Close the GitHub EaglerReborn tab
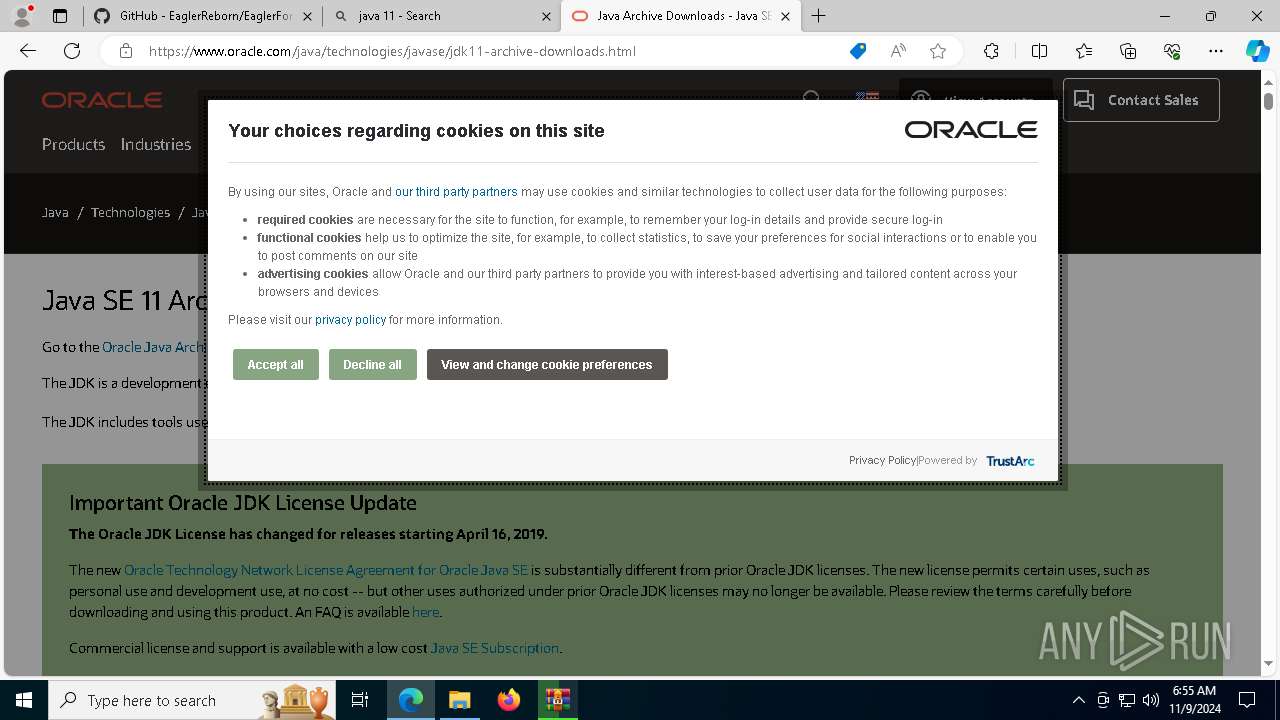Screen dimensions: 1280x720 point(307,16)
